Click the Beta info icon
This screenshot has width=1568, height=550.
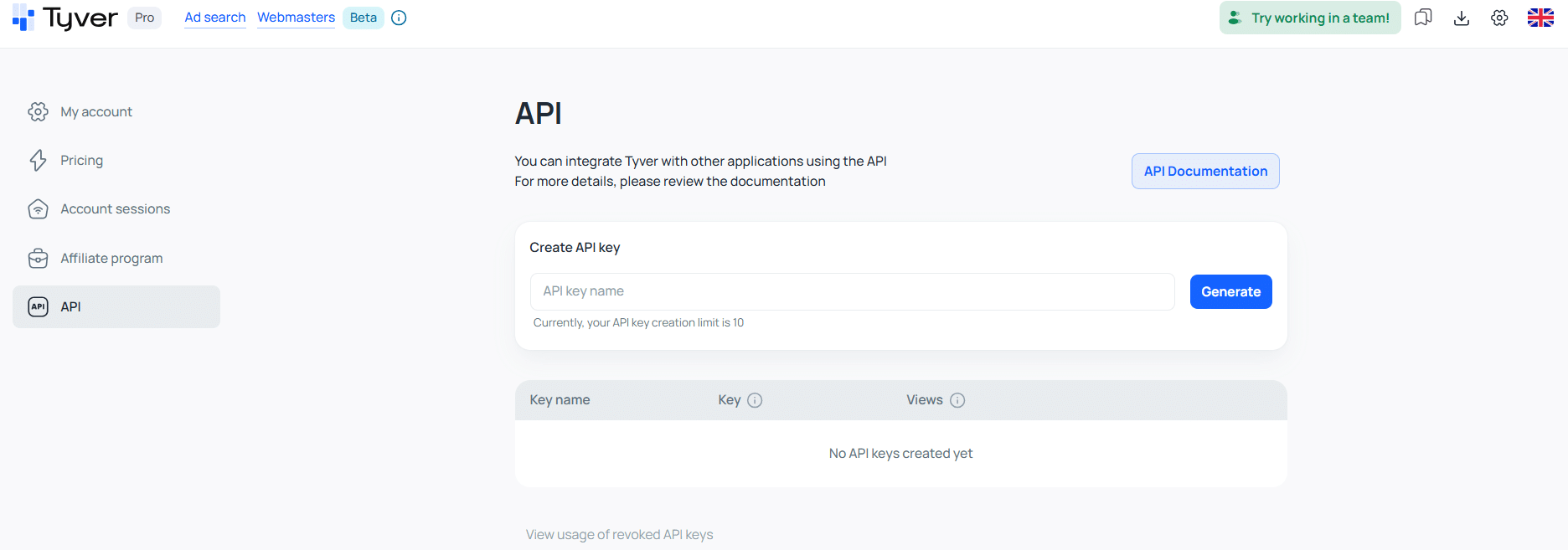pos(400,18)
